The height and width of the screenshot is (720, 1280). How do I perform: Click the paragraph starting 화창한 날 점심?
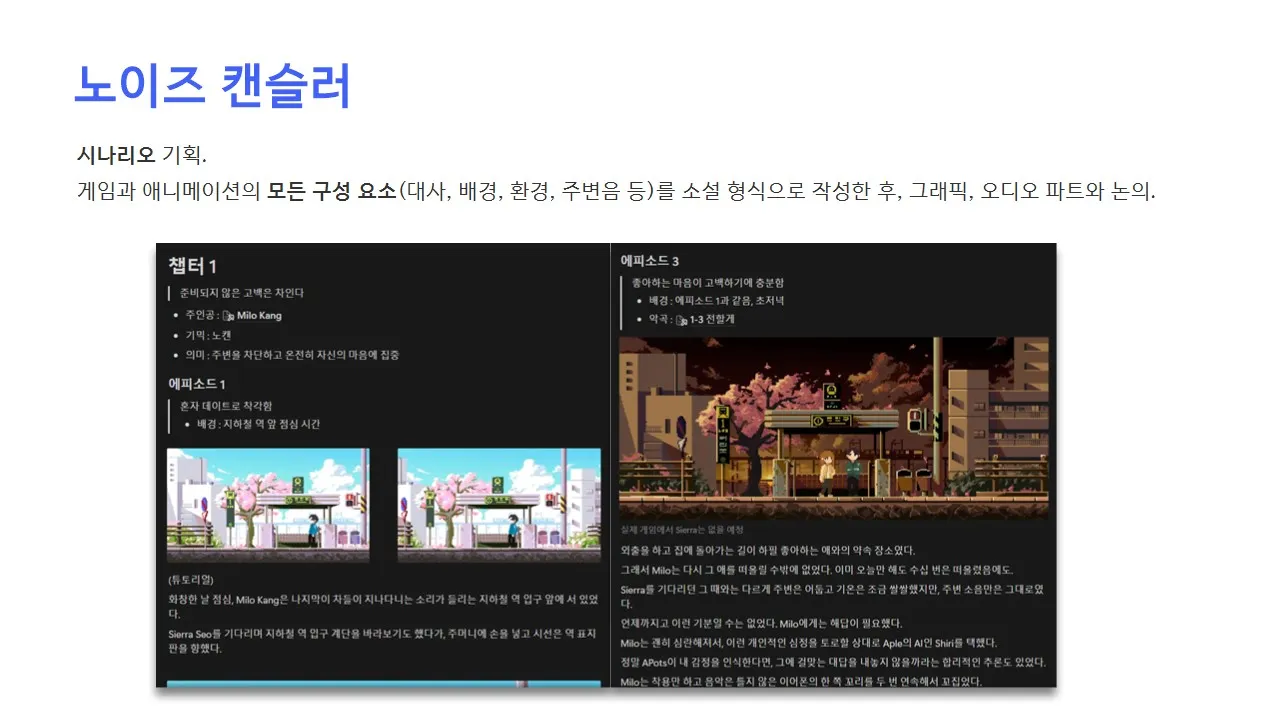coord(384,606)
